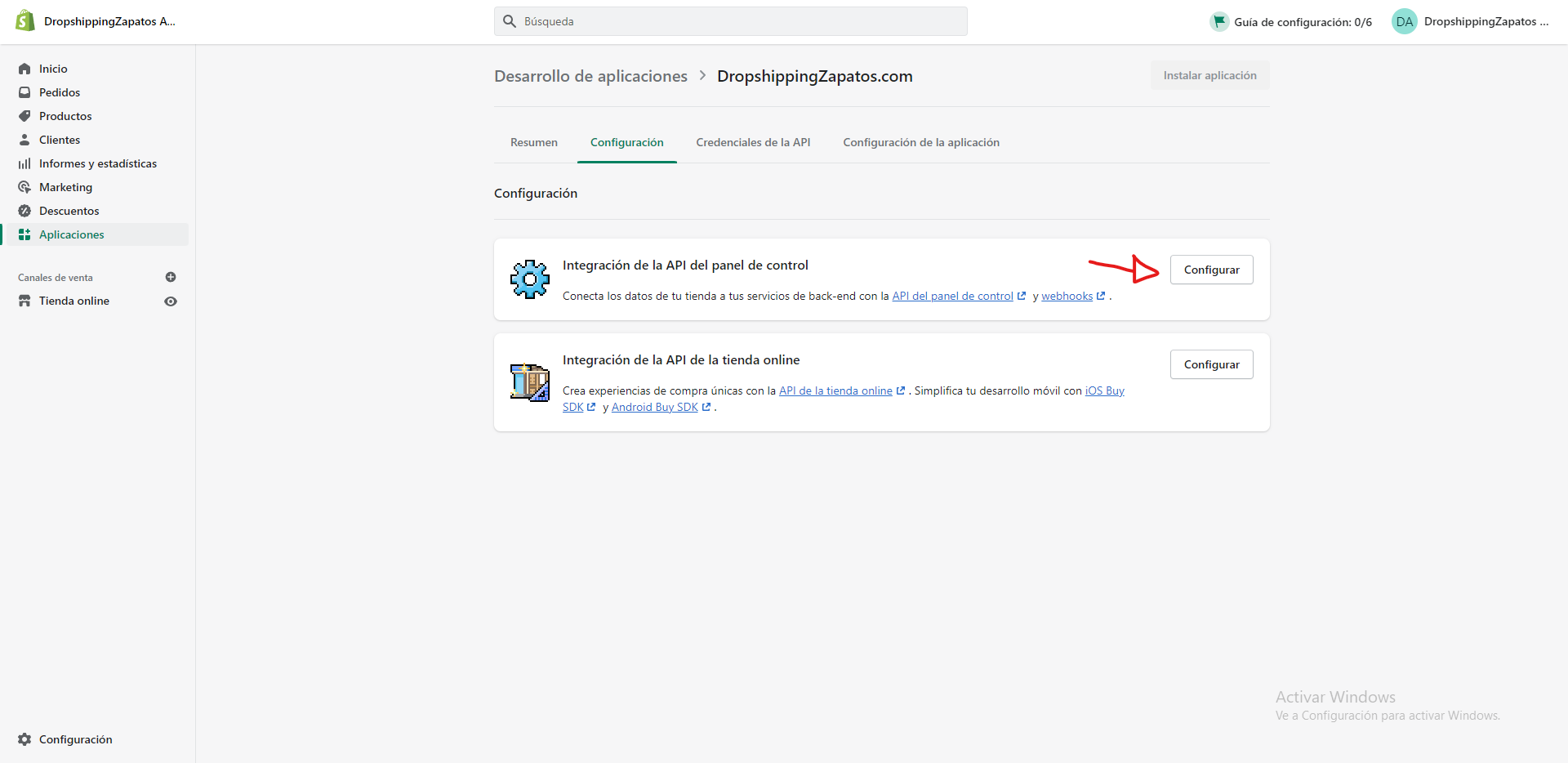Screen dimensions: 1568x763
Task: Click inside the Búsqueda search field
Action: (x=731, y=21)
